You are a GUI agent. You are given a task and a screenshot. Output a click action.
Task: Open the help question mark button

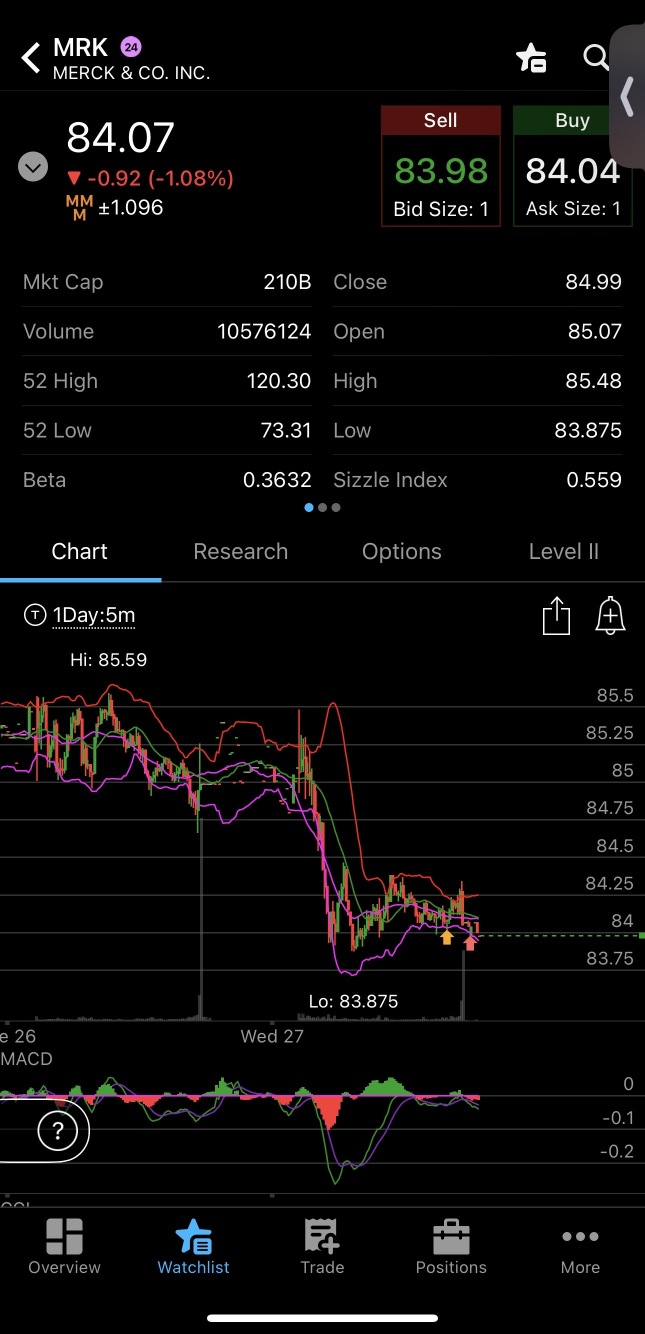58,1131
